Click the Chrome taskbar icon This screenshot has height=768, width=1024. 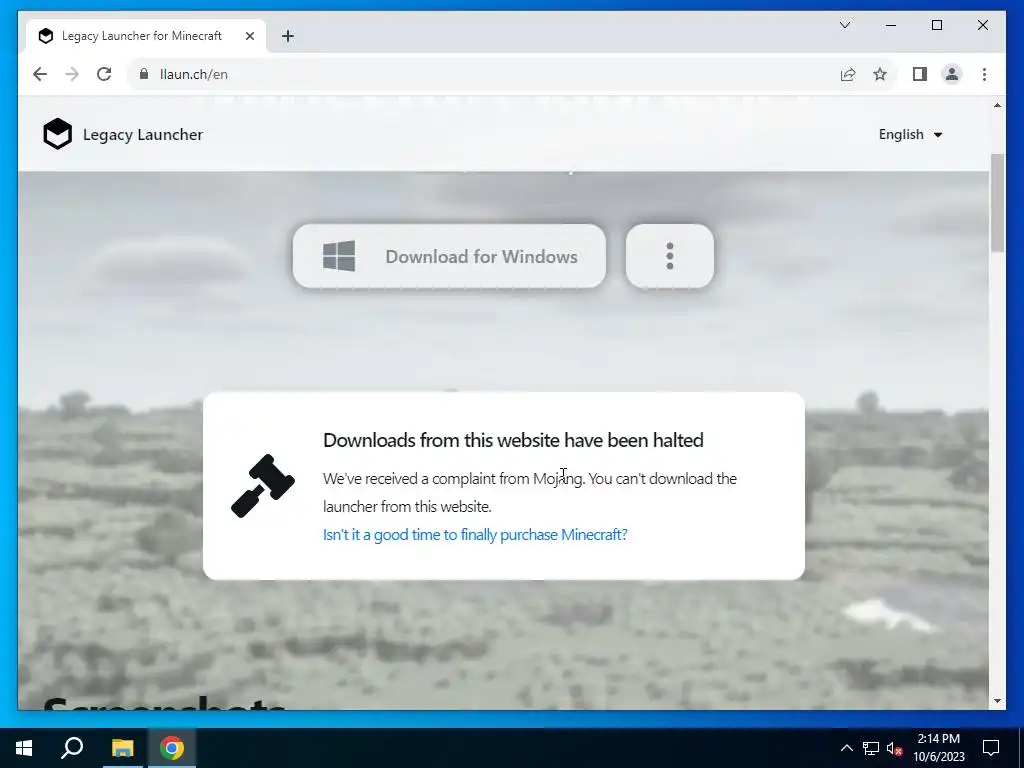(x=172, y=748)
